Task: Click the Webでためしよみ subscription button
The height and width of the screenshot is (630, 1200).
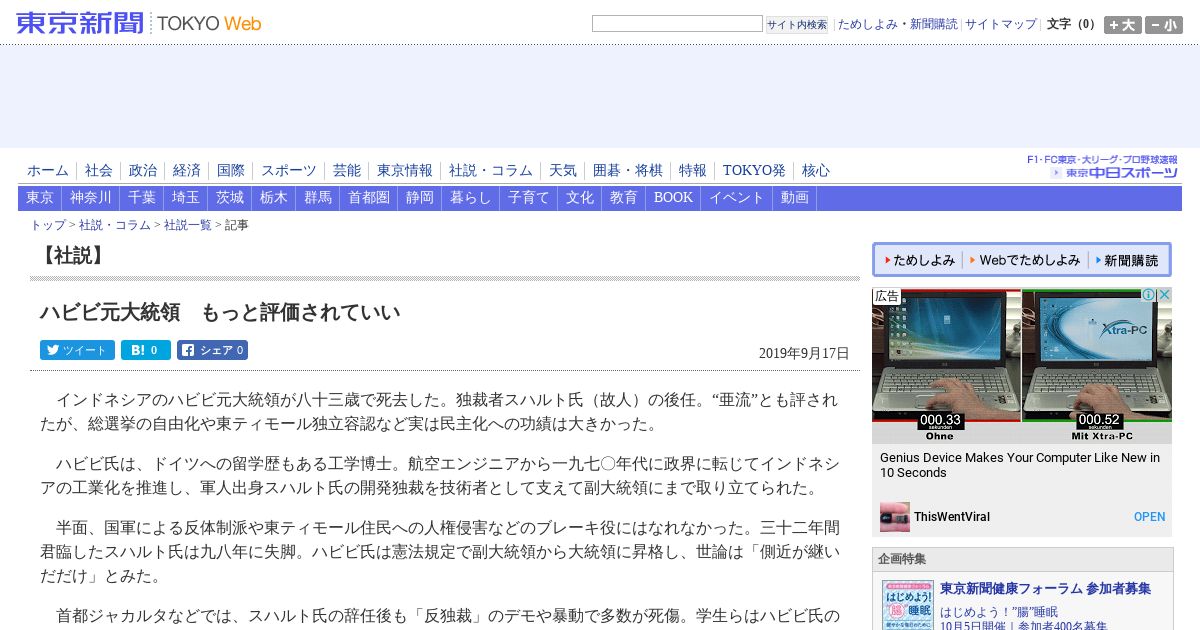Action: [x=1025, y=260]
